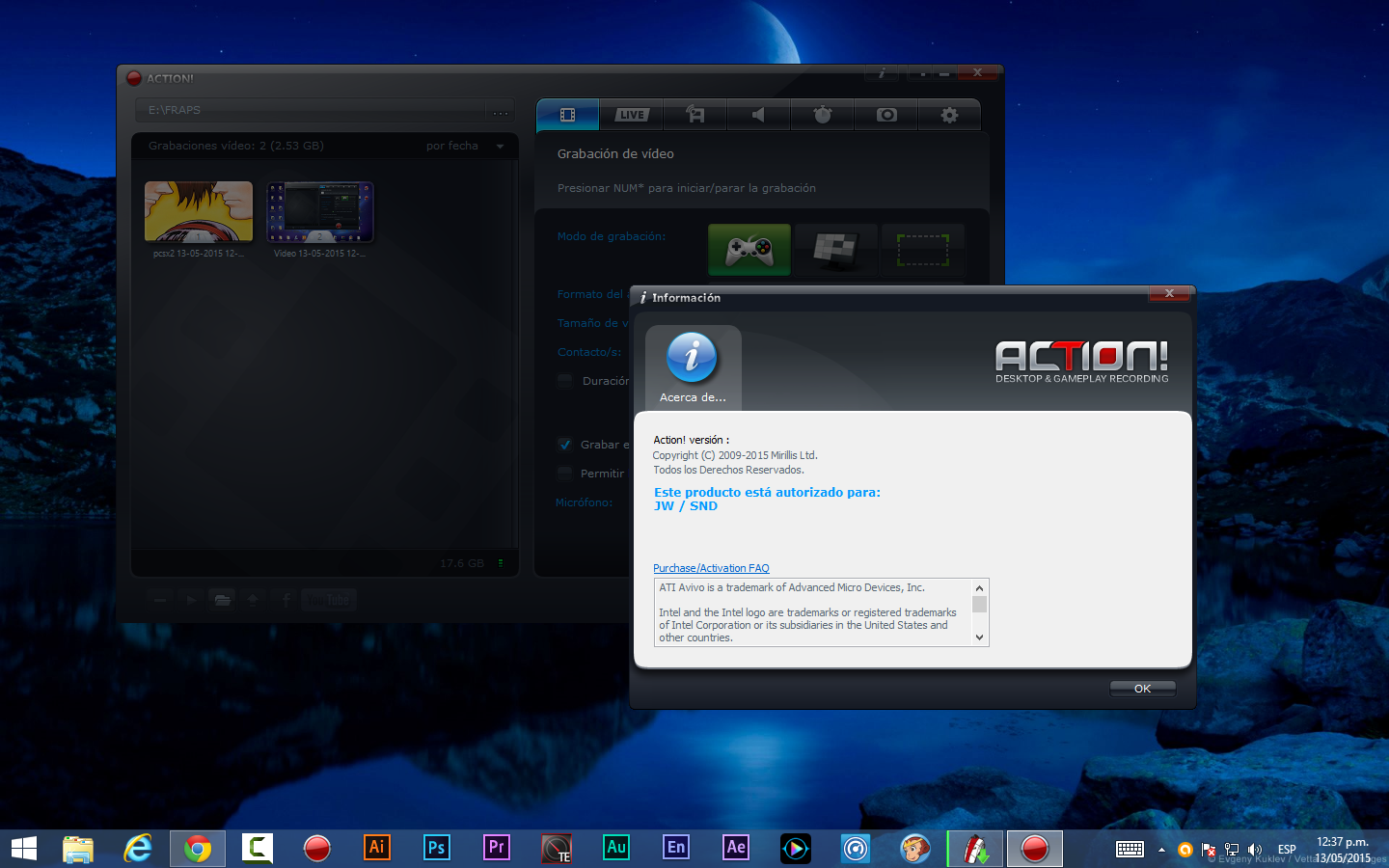Play the selected recording in Action! window
1389x868 pixels.
pyautogui.click(x=191, y=600)
